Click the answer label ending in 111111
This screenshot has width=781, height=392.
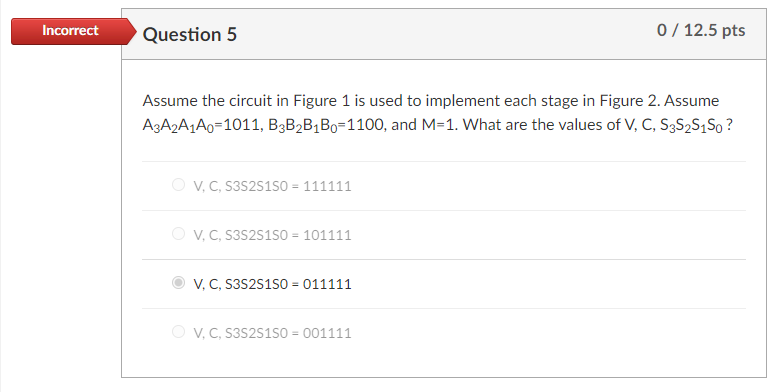[272, 186]
